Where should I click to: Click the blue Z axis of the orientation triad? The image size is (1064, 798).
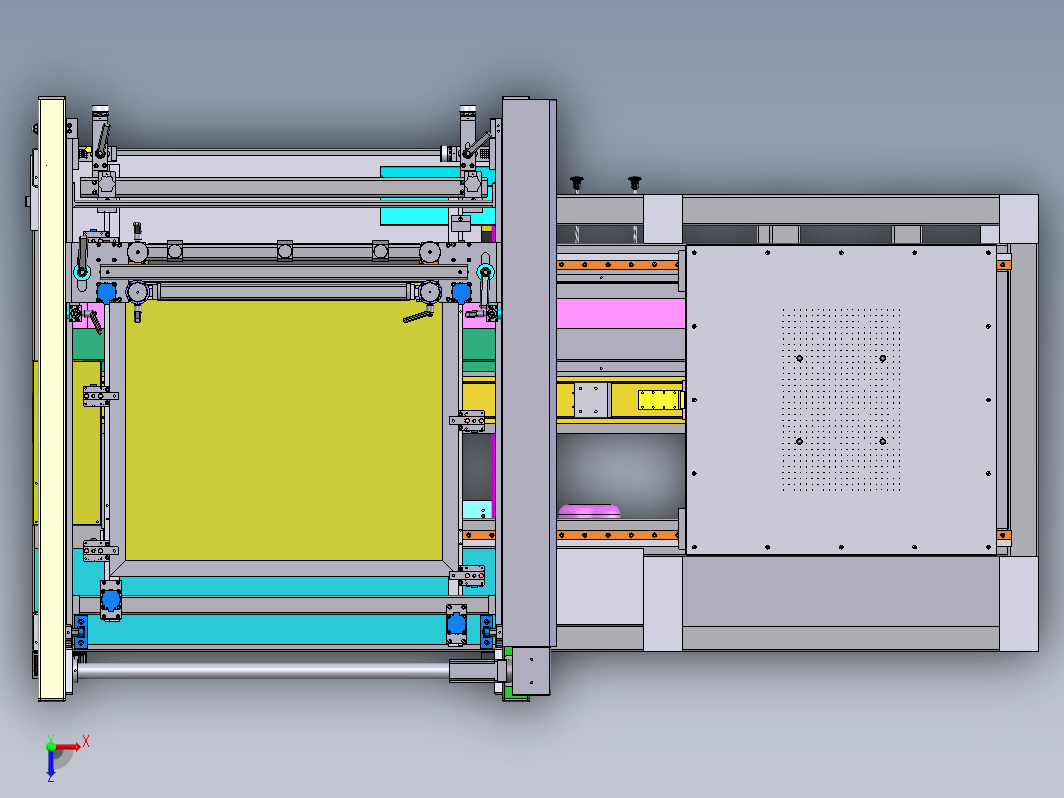coord(51,763)
